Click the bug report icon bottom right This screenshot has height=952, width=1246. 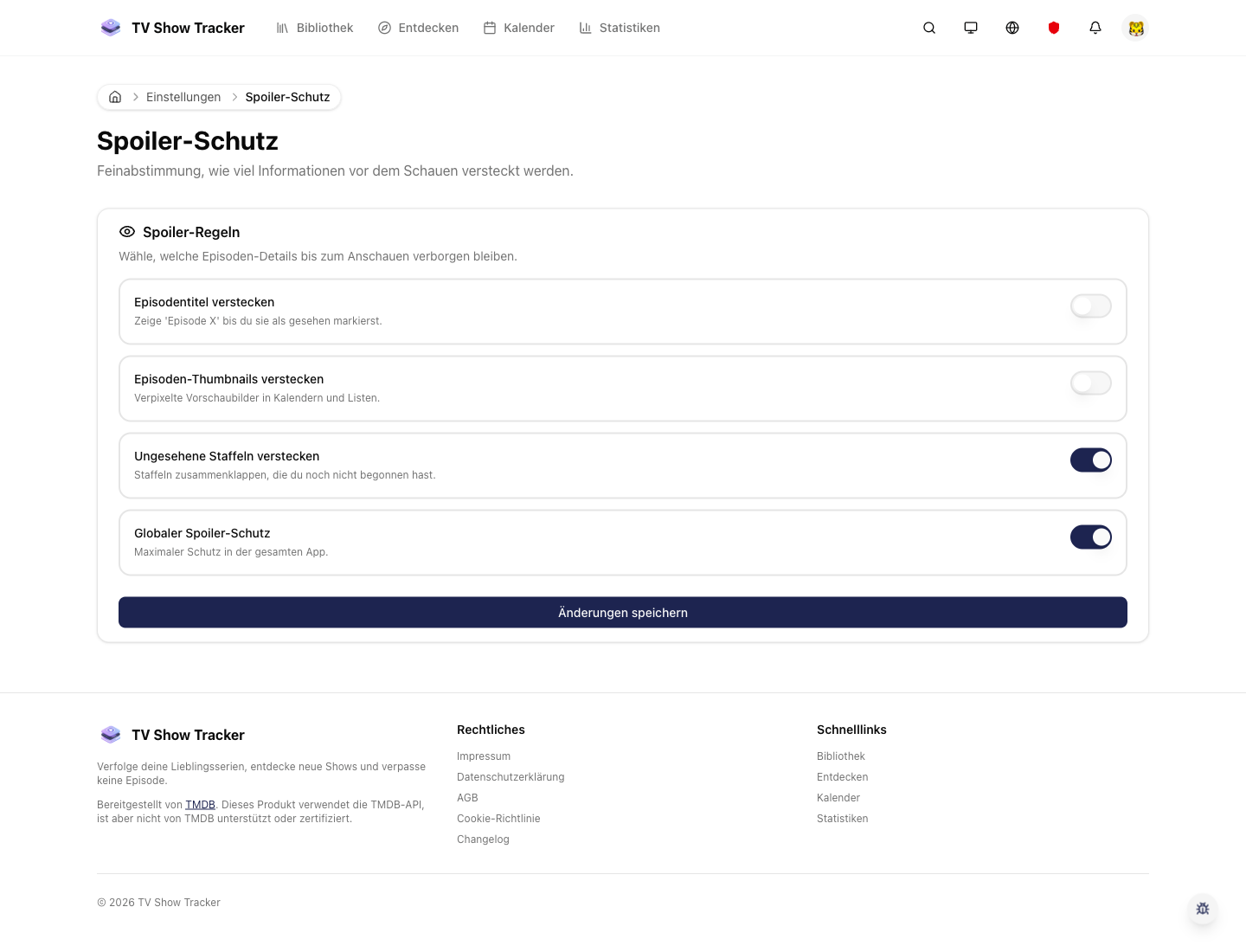coord(1203,909)
